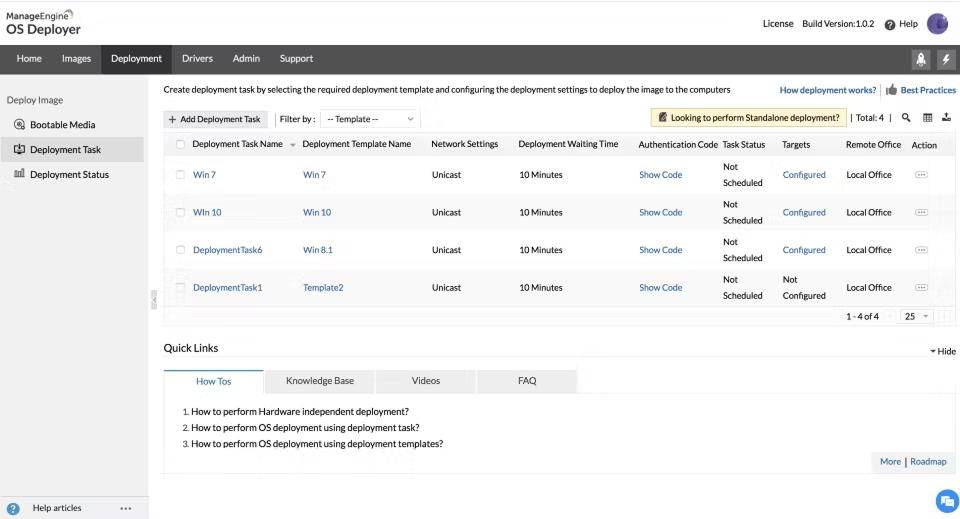Image resolution: width=960 pixels, height=519 pixels.
Task: Expand the rows-per-page 25 dropdown
Action: point(916,316)
